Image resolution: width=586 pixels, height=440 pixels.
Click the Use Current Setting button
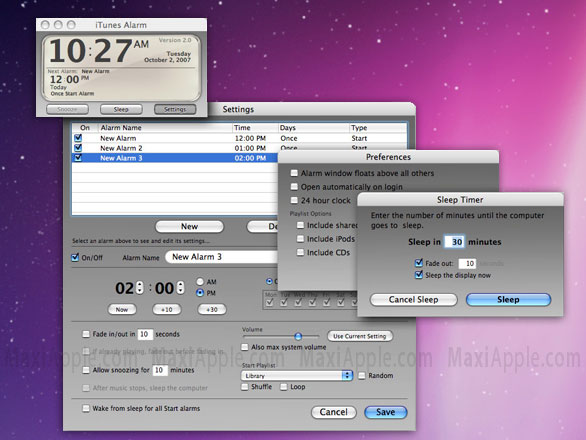pyautogui.click(x=360, y=336)
